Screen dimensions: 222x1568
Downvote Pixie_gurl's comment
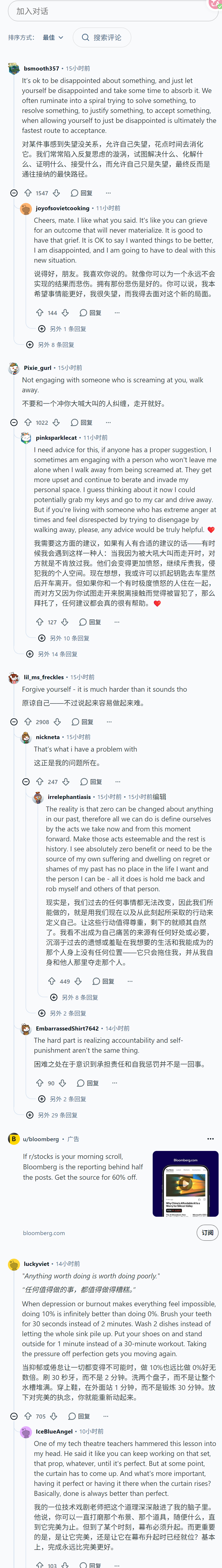pos(56,423)
